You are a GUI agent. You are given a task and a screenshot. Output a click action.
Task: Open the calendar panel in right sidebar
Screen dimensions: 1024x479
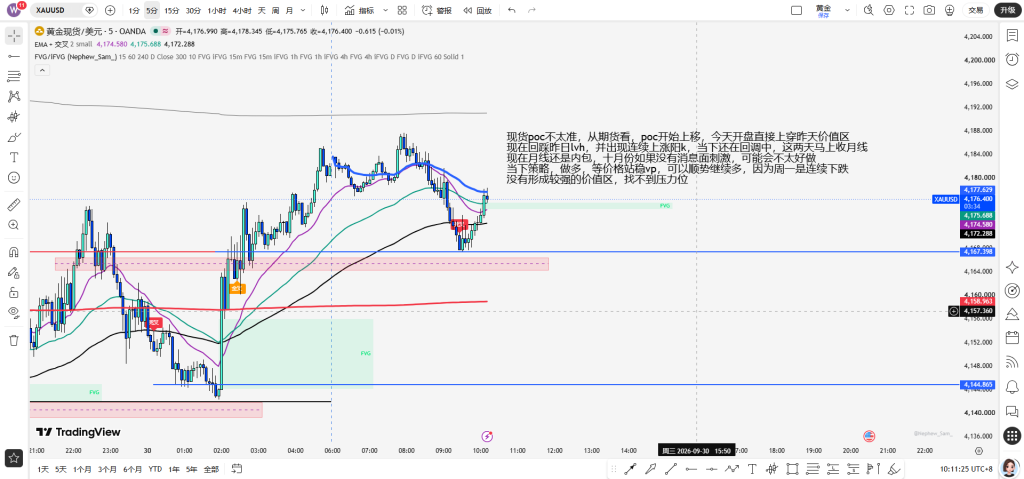click(x=1012, y=338)
